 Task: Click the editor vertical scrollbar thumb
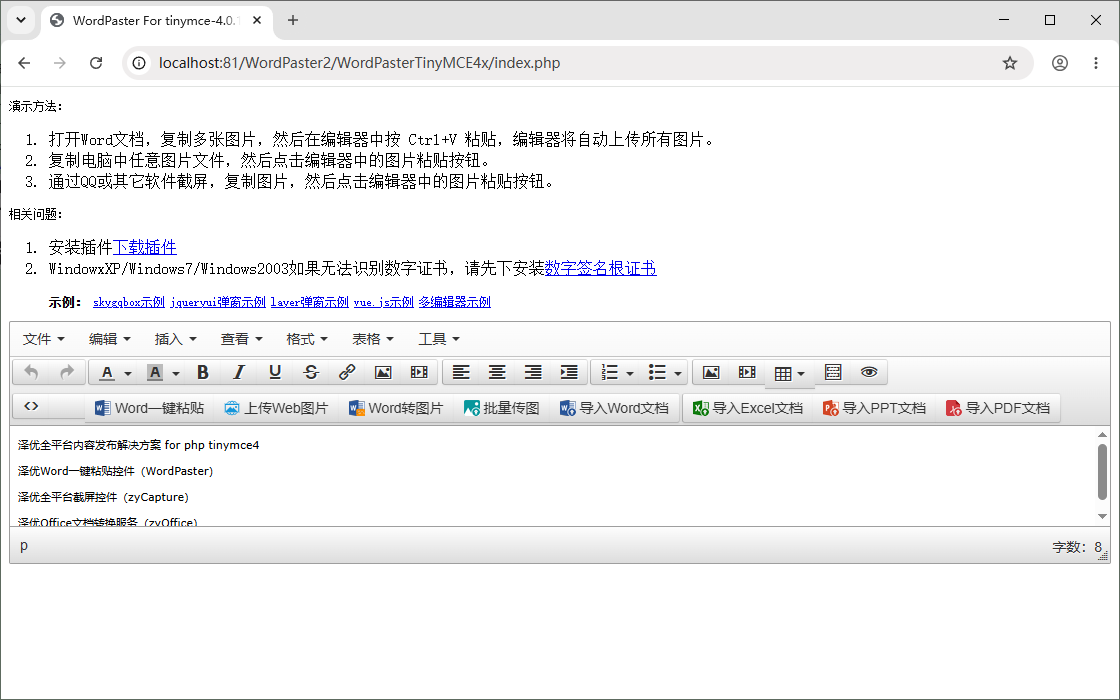1102,471
